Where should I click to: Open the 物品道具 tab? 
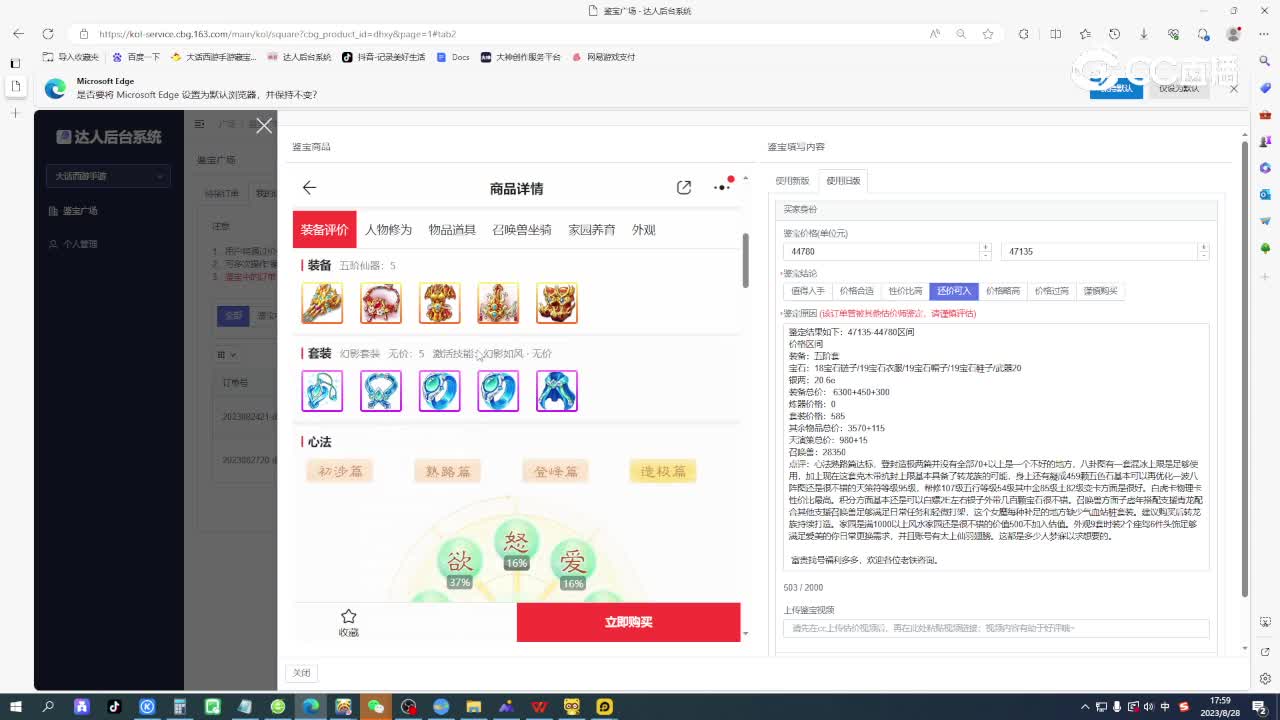pos(452,230)
